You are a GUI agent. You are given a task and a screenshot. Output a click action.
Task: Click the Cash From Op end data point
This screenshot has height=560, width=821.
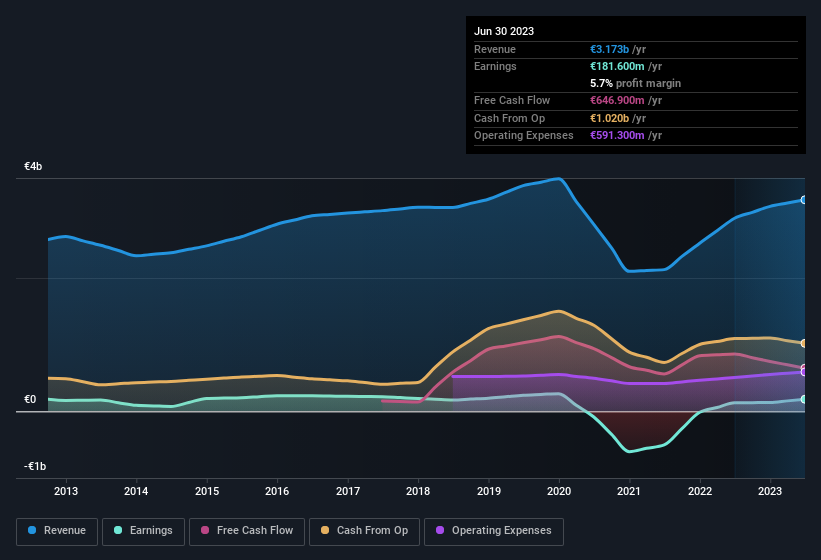[804, 343]
